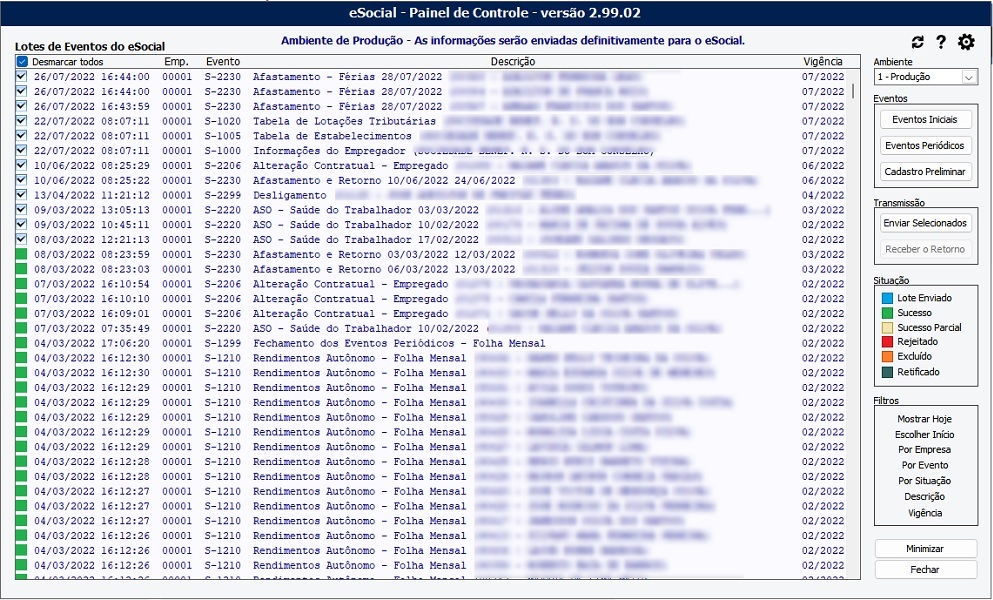The height and width of the screenshot is (600, 993).
Task: Select the Lote Enviado blue swatch
Action: point(886,298)
